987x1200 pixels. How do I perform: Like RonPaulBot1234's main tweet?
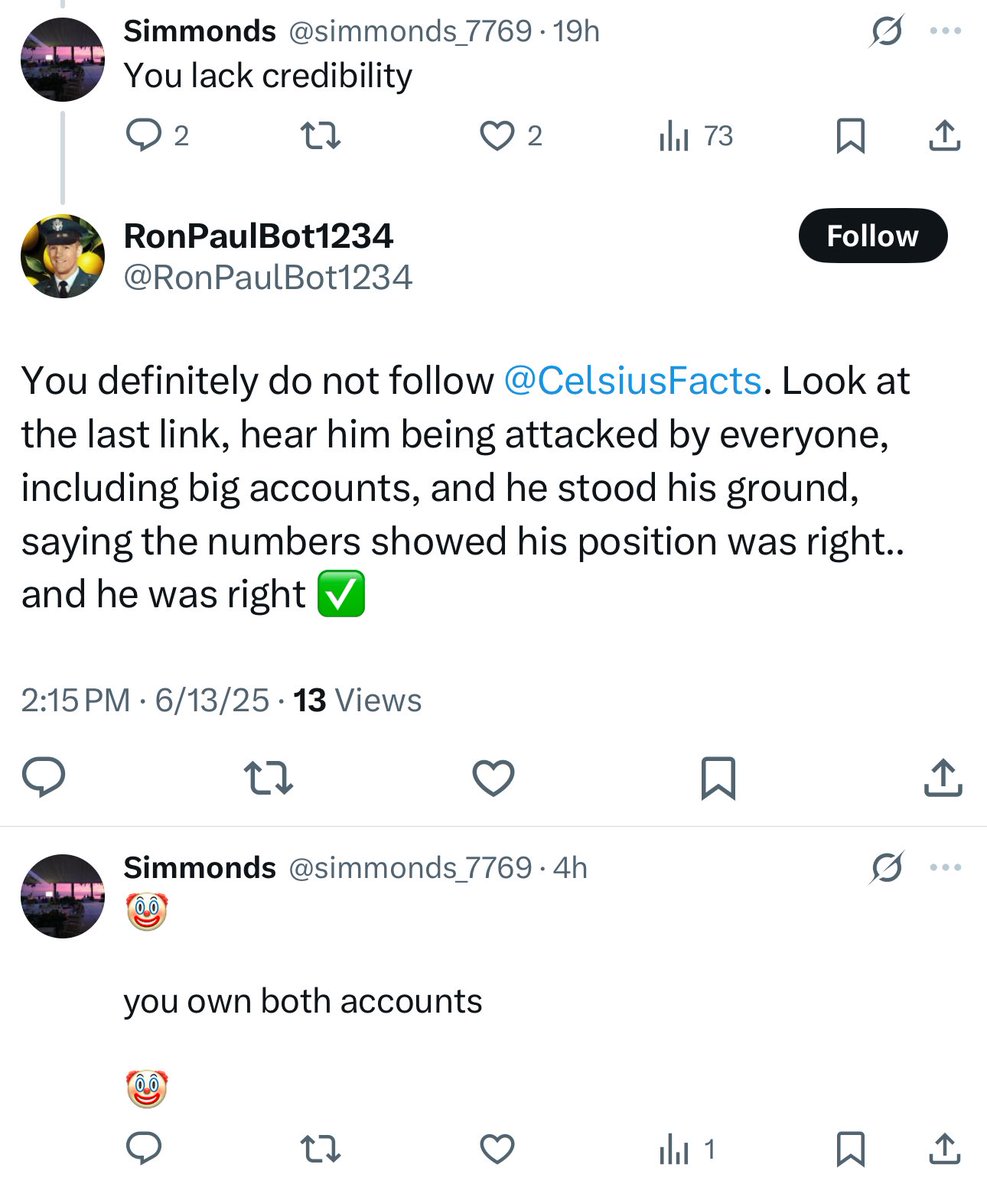pyautogui.click(x=493, y=778)
